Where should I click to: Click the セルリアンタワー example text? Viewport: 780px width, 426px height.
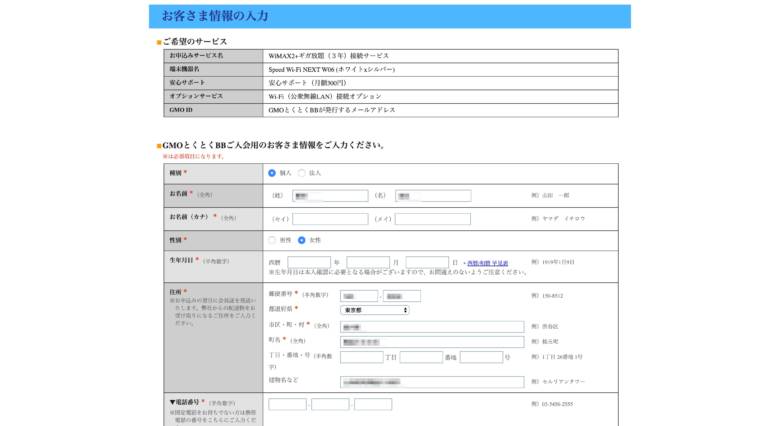(x=564, y=382)
